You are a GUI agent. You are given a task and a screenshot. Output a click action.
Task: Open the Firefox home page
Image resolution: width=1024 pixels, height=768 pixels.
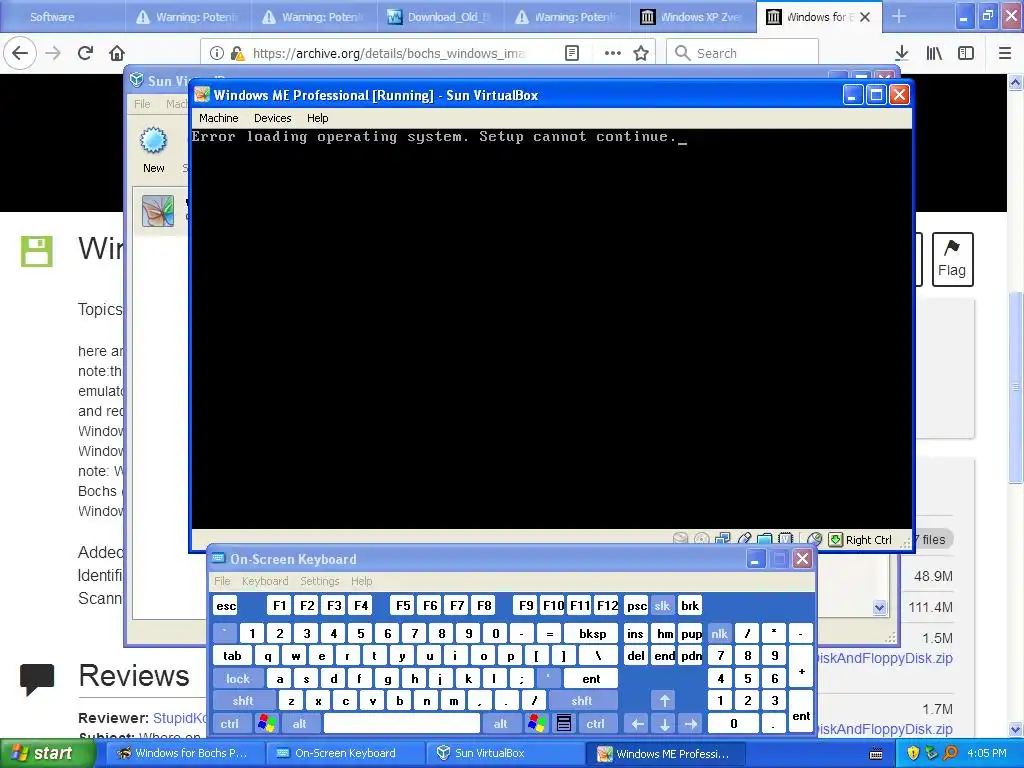(117, 53)
